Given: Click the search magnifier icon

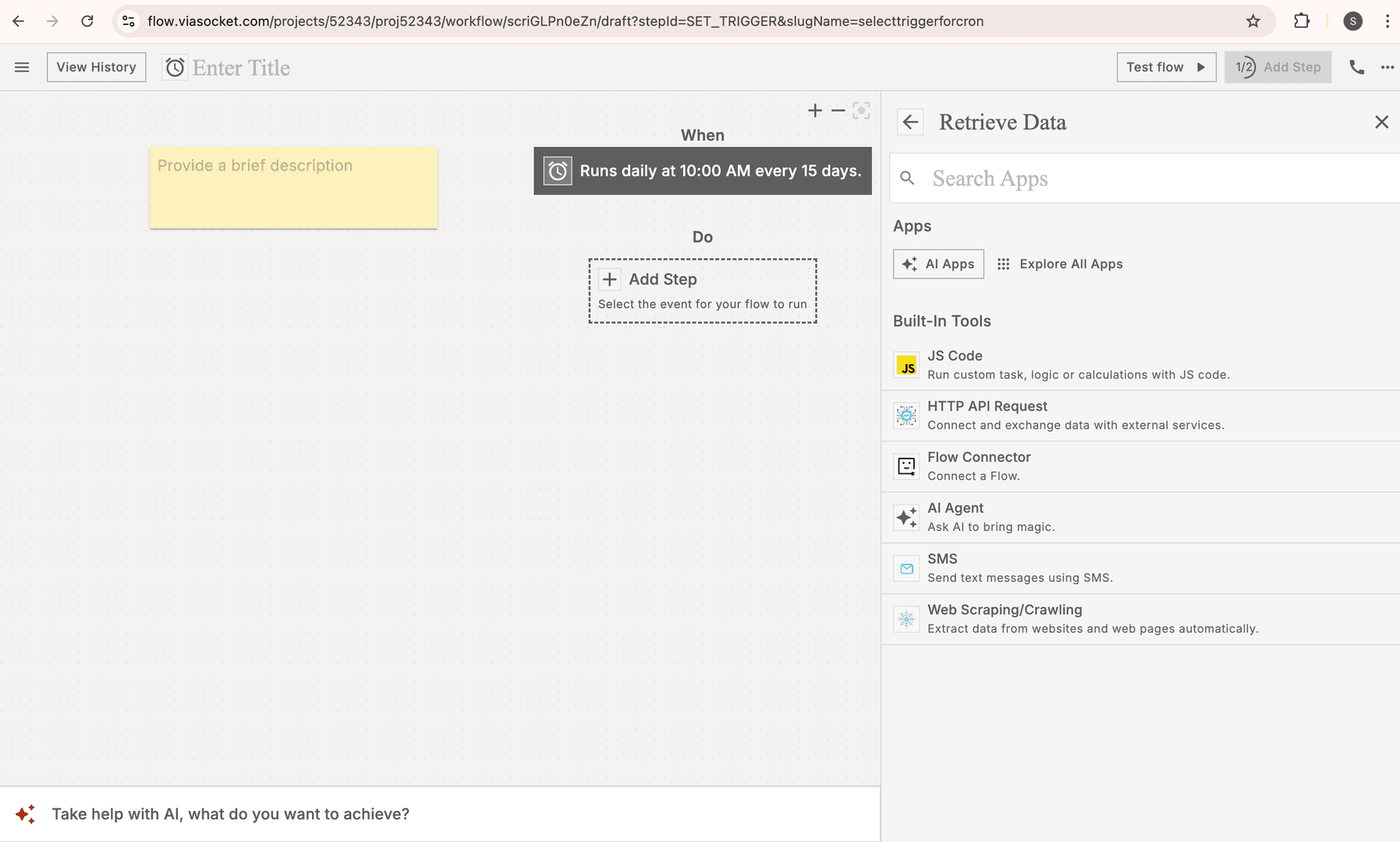Looking at the screenshot, I should coord(907,179).
